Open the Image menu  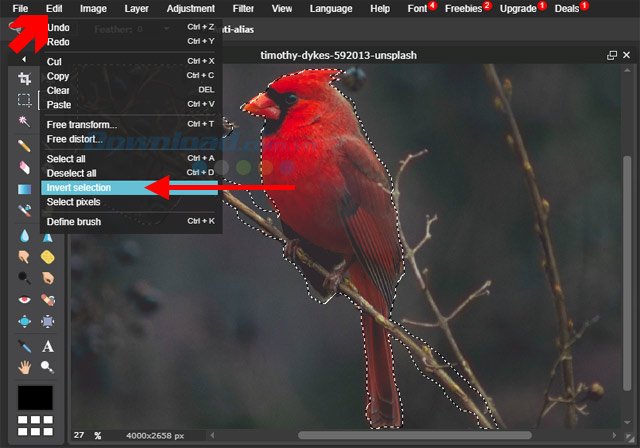(93, 9)
